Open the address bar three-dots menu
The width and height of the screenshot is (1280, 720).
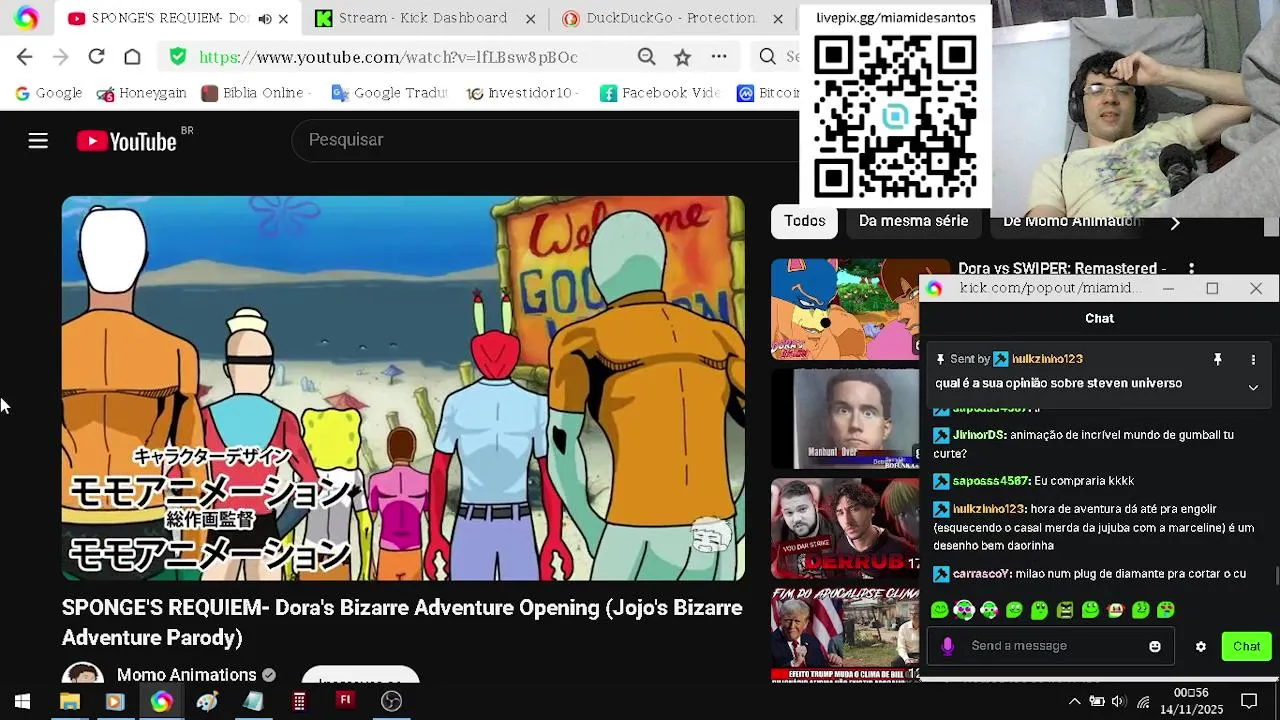719,57
